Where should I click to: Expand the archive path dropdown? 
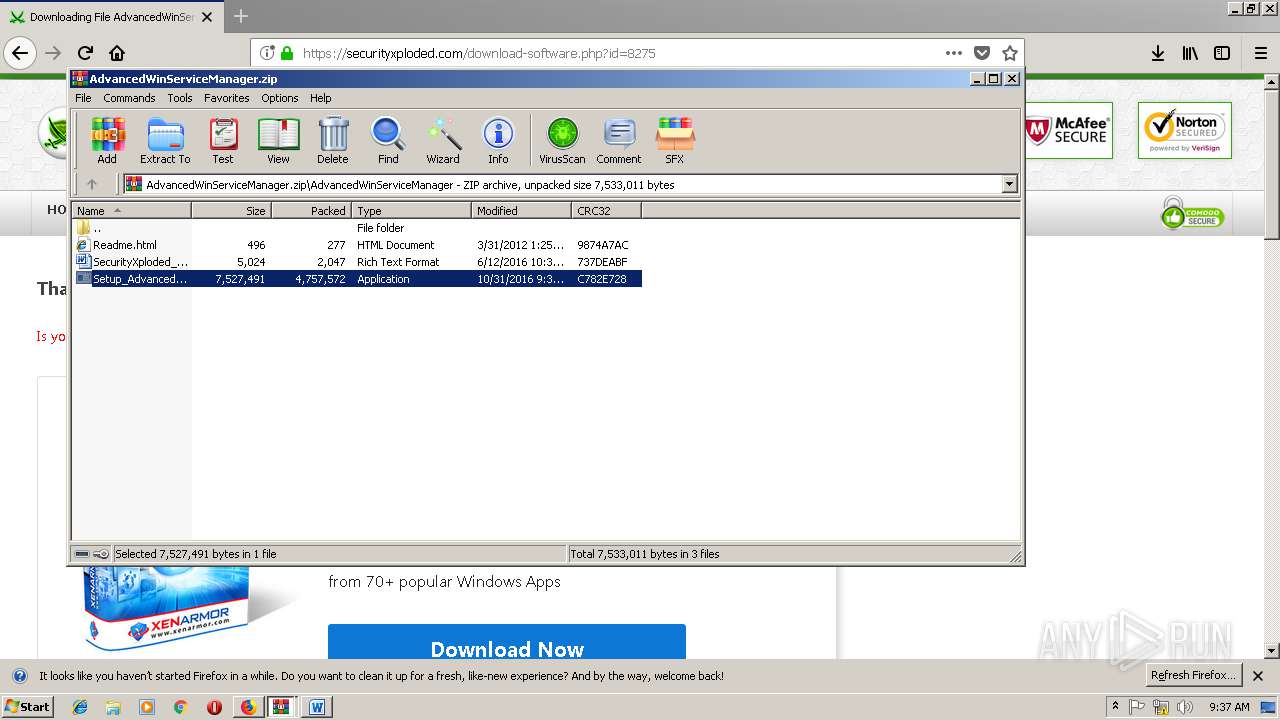pos(1009,184)
